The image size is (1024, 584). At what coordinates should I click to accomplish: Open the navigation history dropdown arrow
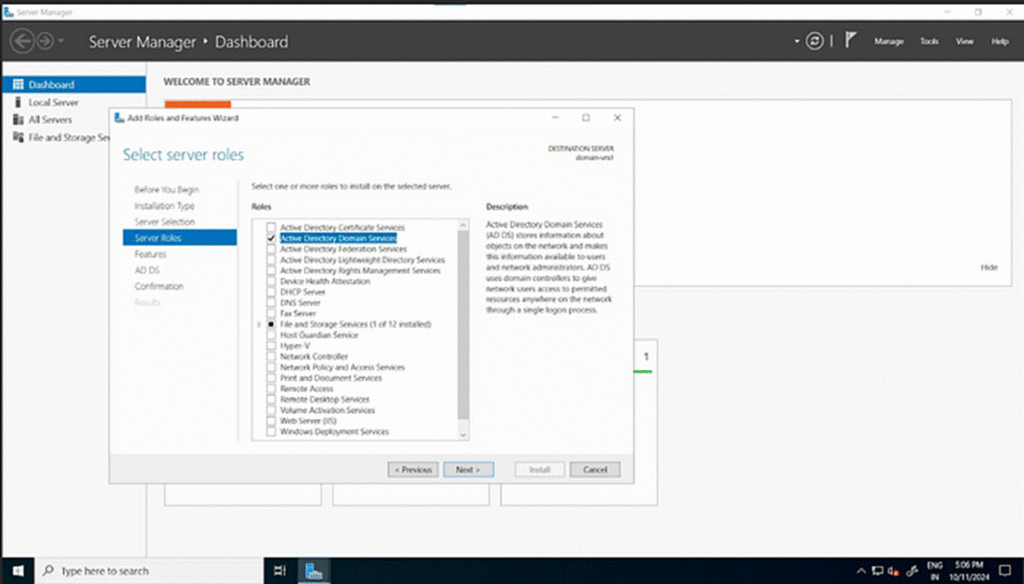pos(62,41)
